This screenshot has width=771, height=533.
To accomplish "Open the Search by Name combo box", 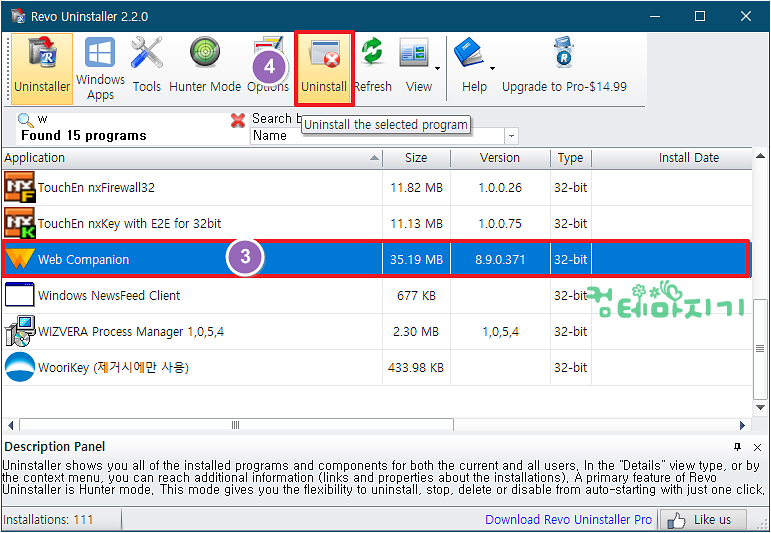I will (x=384, y=136).
